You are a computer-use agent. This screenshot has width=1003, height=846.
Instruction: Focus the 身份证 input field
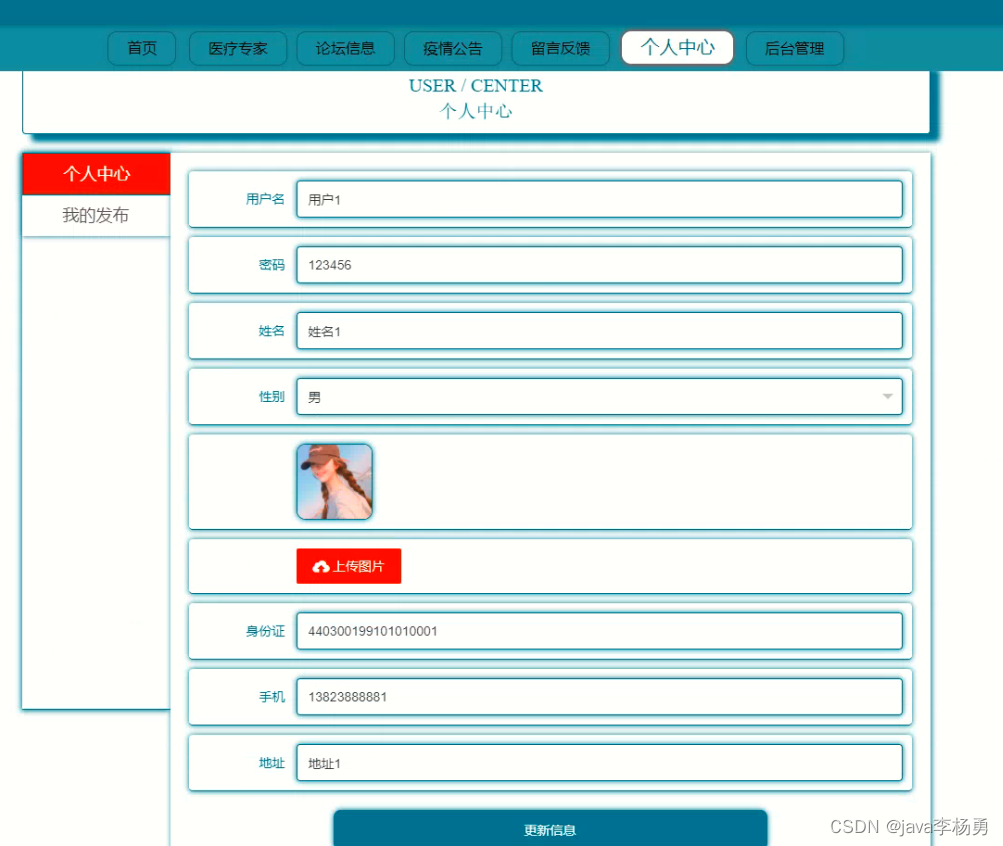click(599, 631)
